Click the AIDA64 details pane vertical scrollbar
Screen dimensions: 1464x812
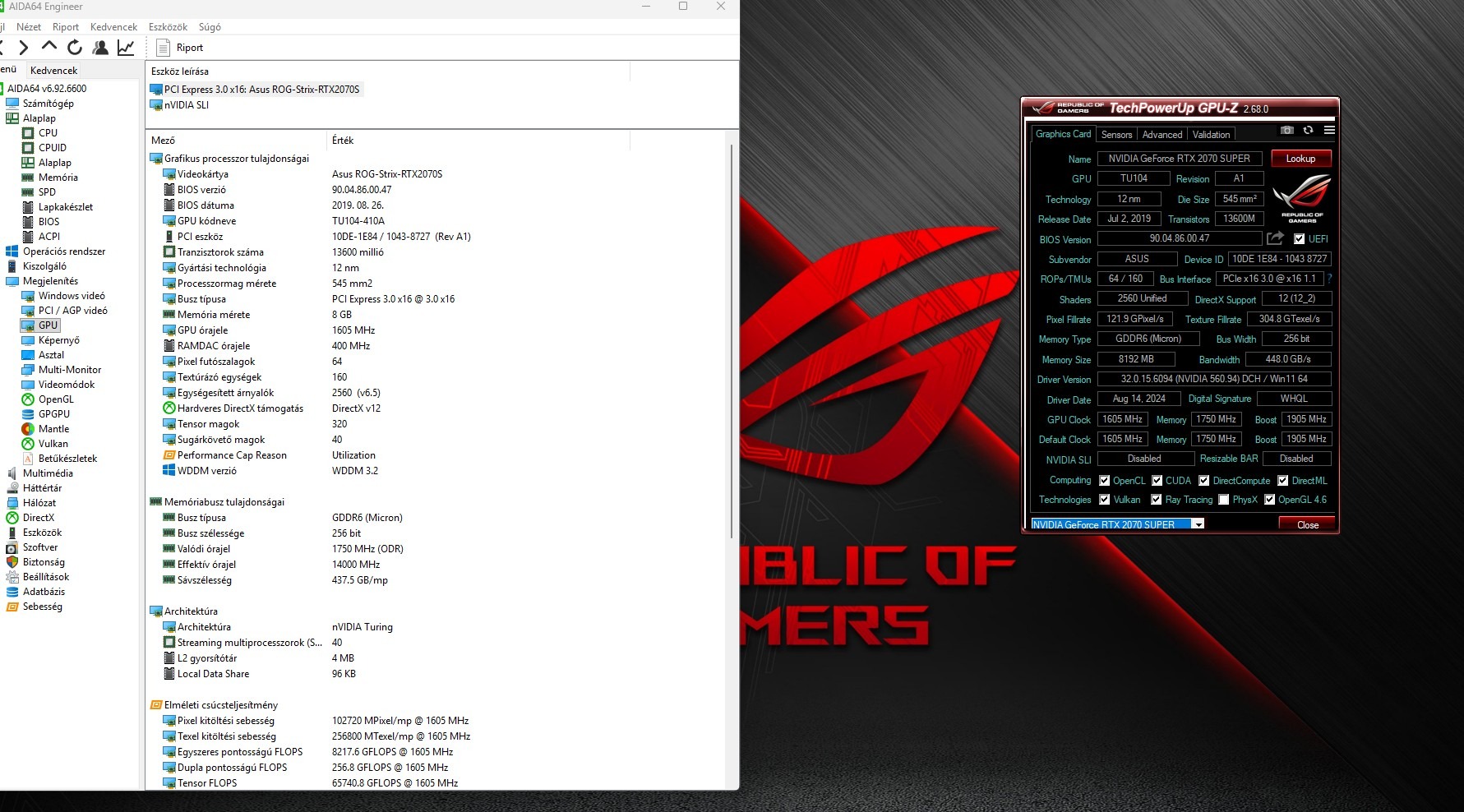pos(731,341)
